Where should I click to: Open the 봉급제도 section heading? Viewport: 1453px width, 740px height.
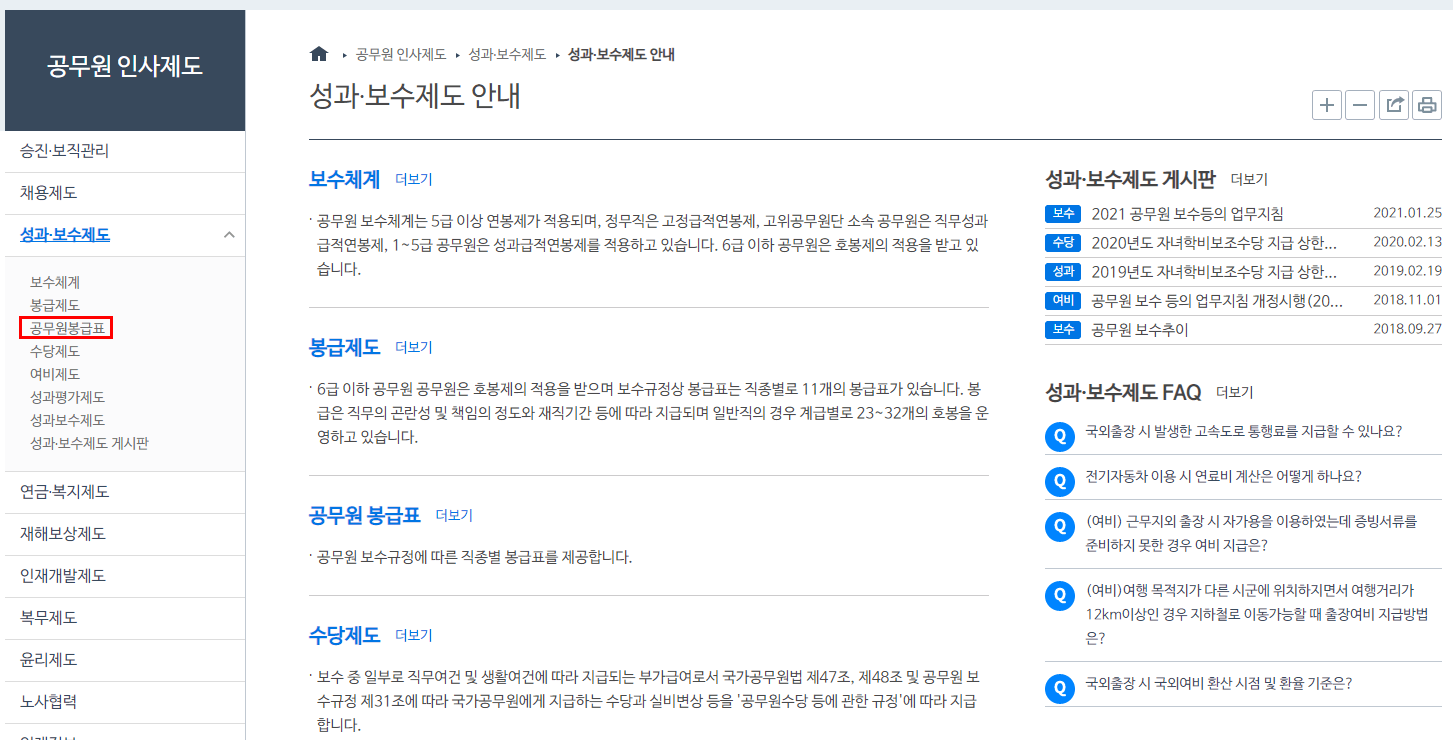pos(345,347)
